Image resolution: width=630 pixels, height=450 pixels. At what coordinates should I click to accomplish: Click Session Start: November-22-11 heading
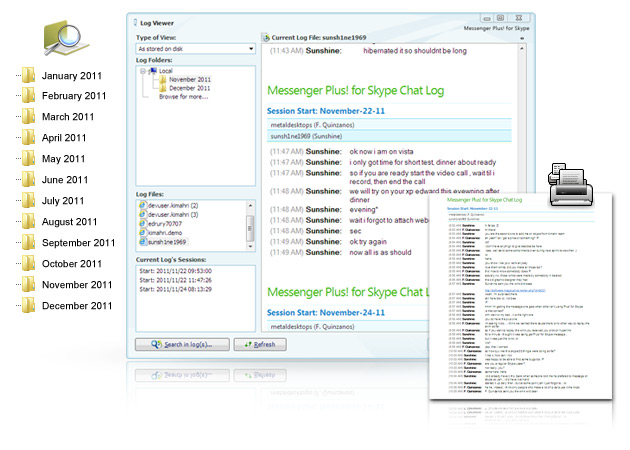point(326,111)
